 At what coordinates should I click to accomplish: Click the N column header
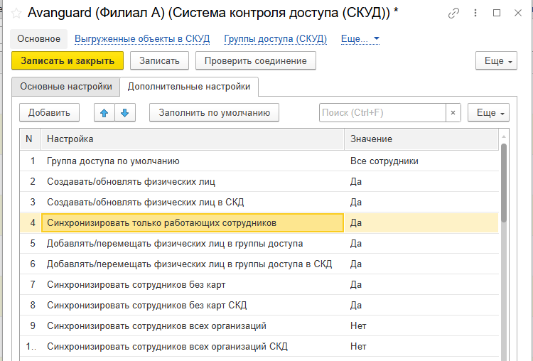point(30,139)
